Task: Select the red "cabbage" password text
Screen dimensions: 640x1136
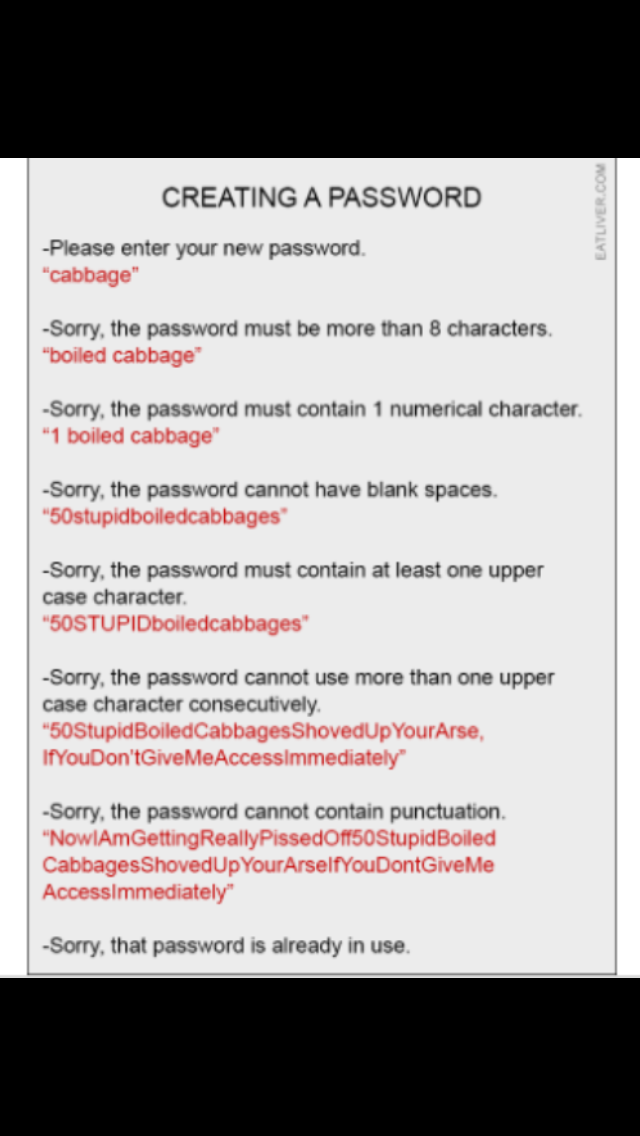Action: (91, 275)
